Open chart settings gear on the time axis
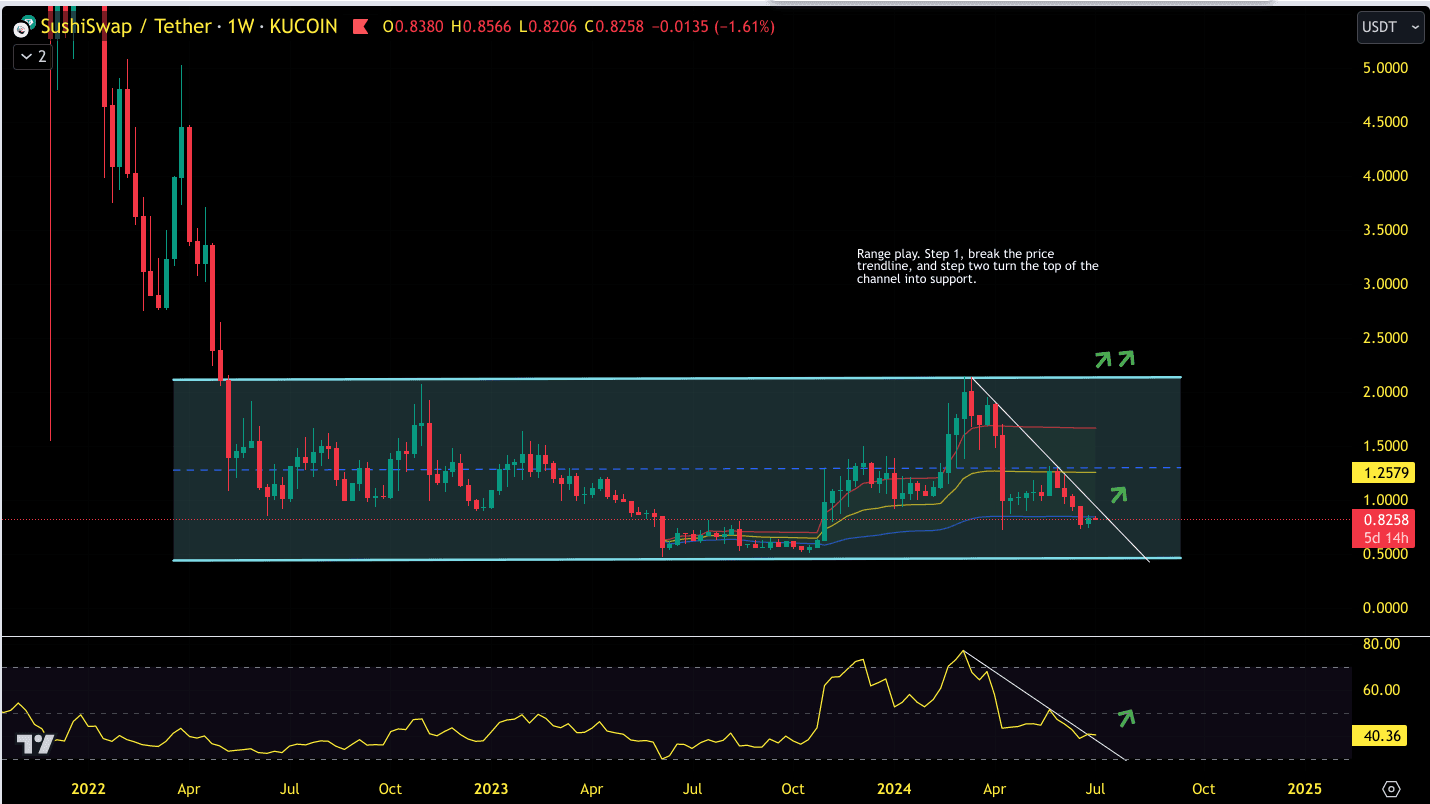The width and height of the screenshot is (1430, 804). click(x=1391, y=788)
